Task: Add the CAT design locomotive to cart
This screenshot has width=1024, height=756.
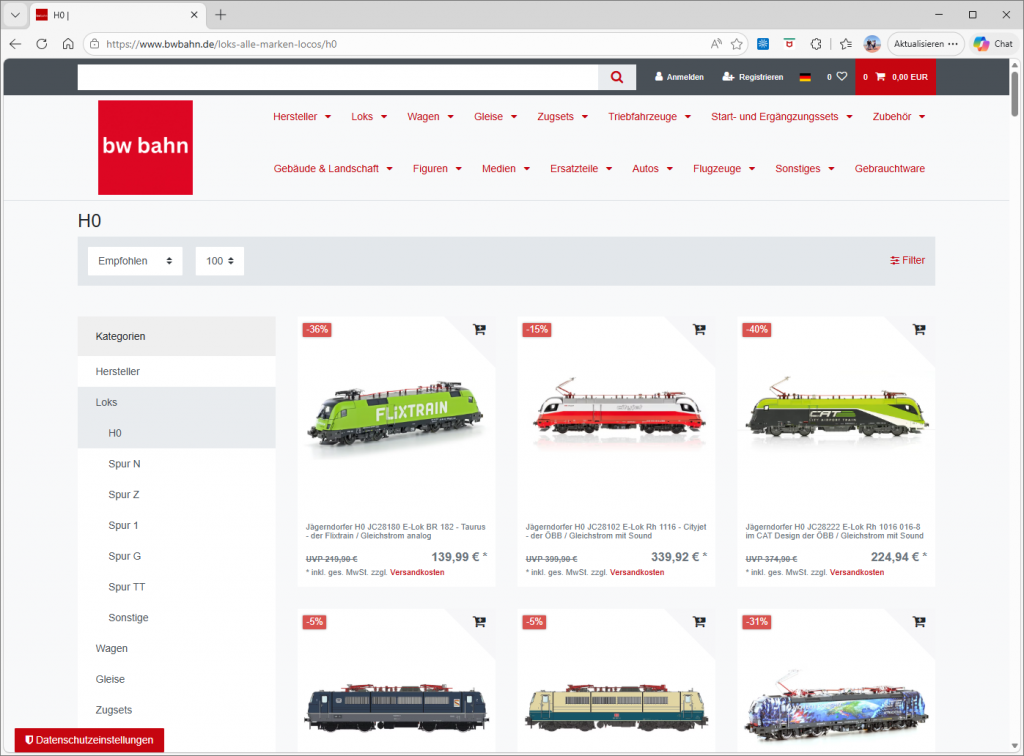Action: pyautogui.click(x=919, y=330)
